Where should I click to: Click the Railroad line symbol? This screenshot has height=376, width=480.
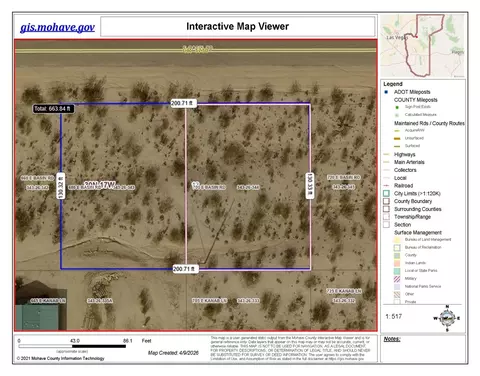(386, 186)
